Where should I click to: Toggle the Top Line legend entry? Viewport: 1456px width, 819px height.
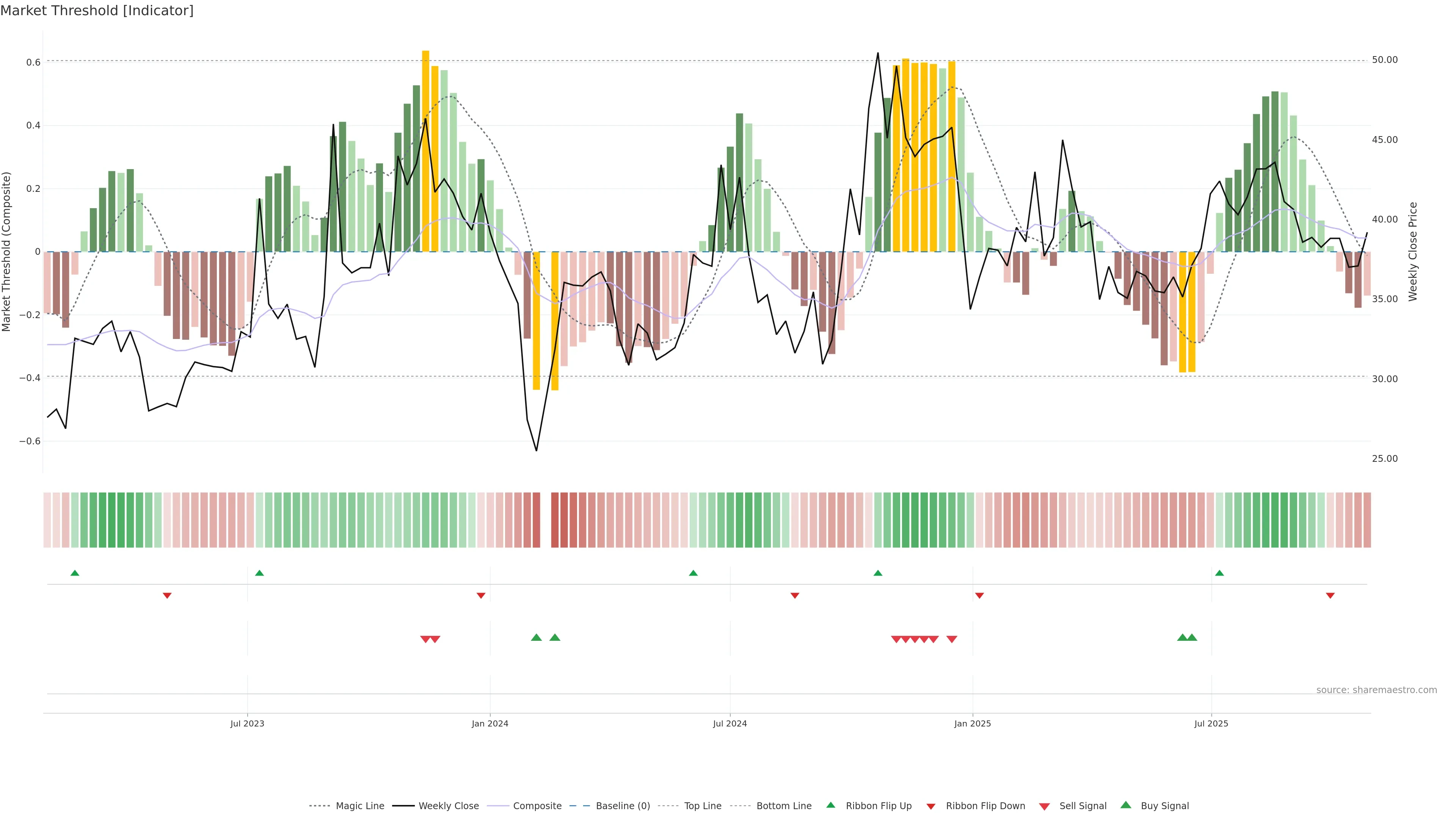(703, 806)
